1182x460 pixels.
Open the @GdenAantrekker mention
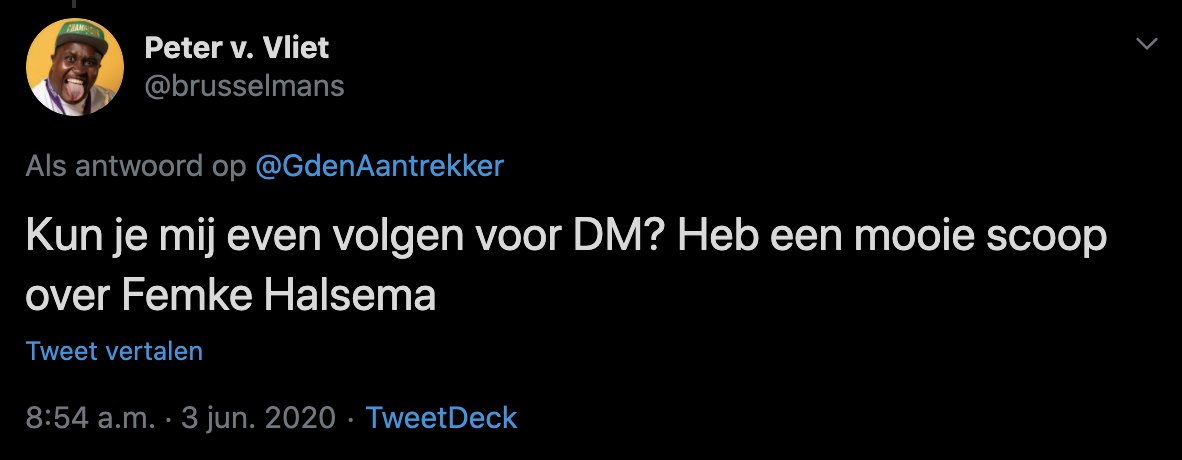tap(380, 166)
